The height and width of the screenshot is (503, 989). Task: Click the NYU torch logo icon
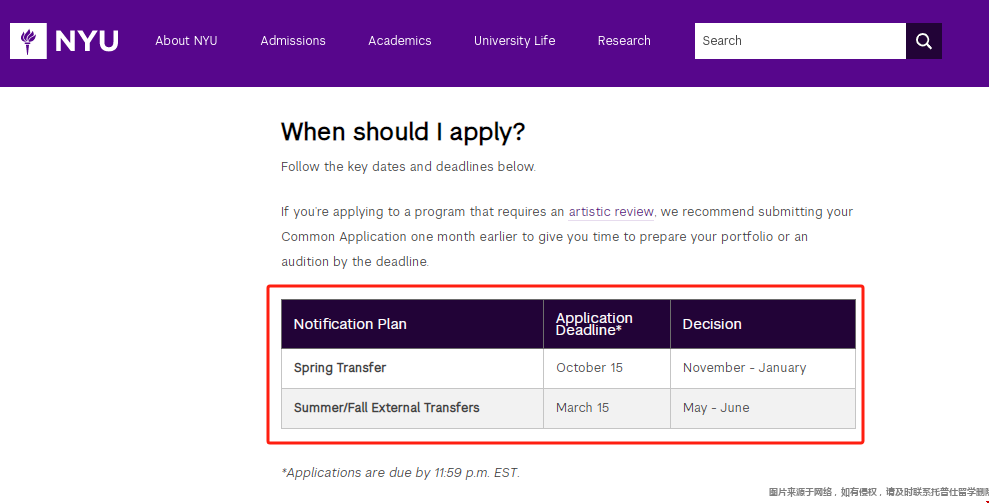coord(28,41)
